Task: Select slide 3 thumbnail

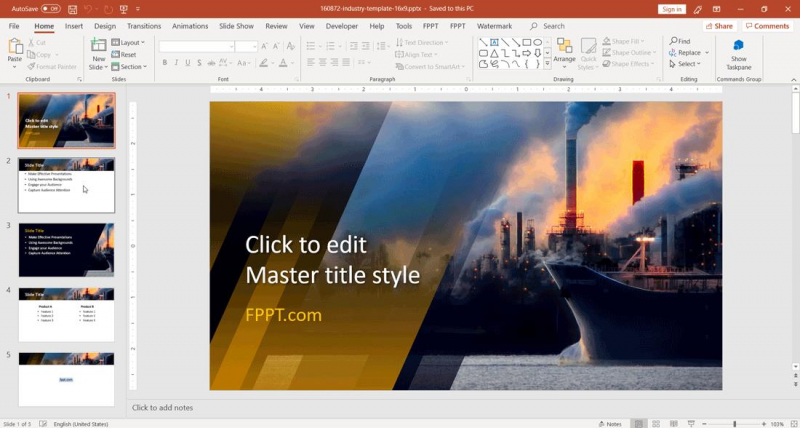Action: point(66,250)
